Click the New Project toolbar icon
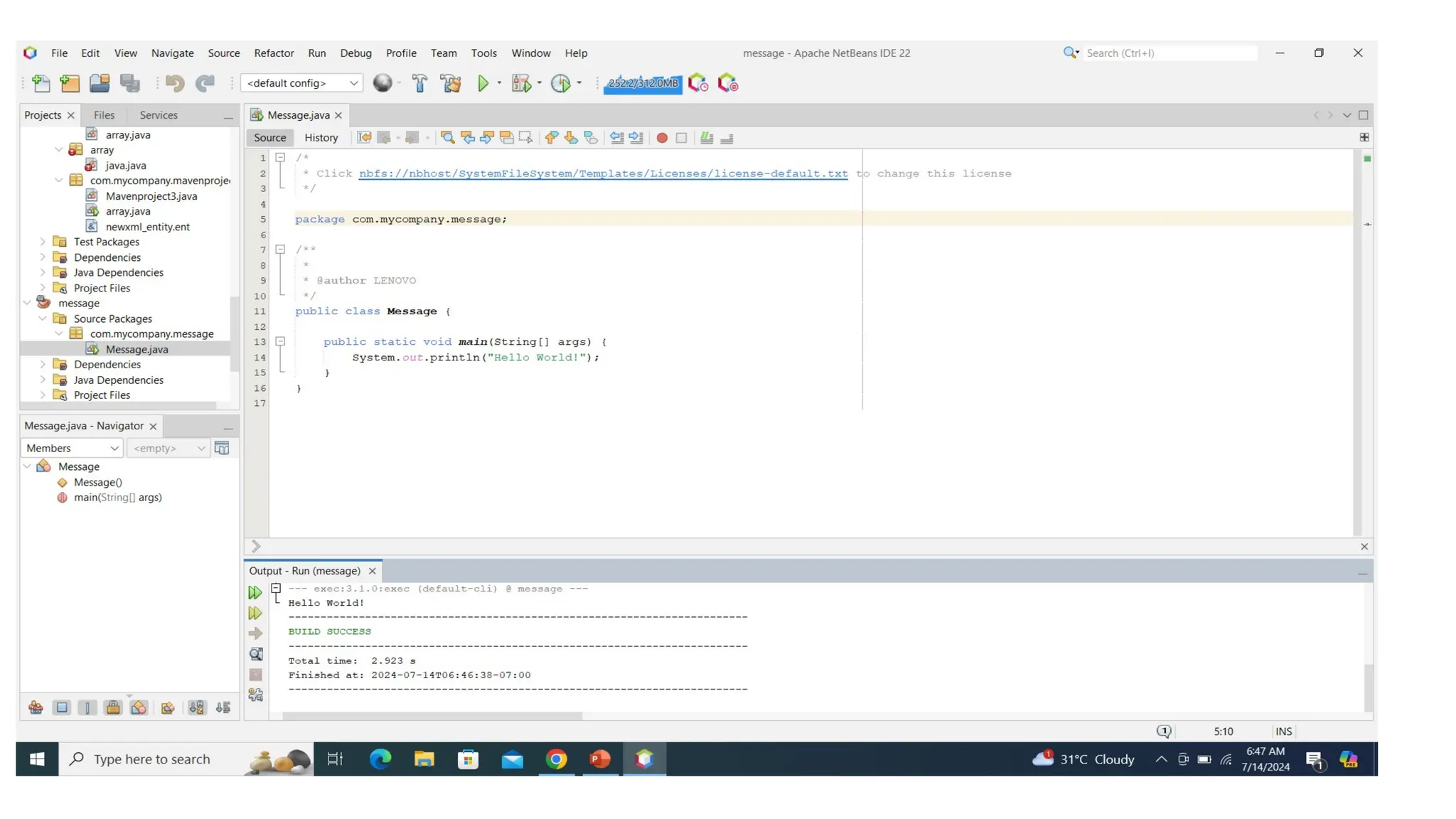 (x=70, y=83)
